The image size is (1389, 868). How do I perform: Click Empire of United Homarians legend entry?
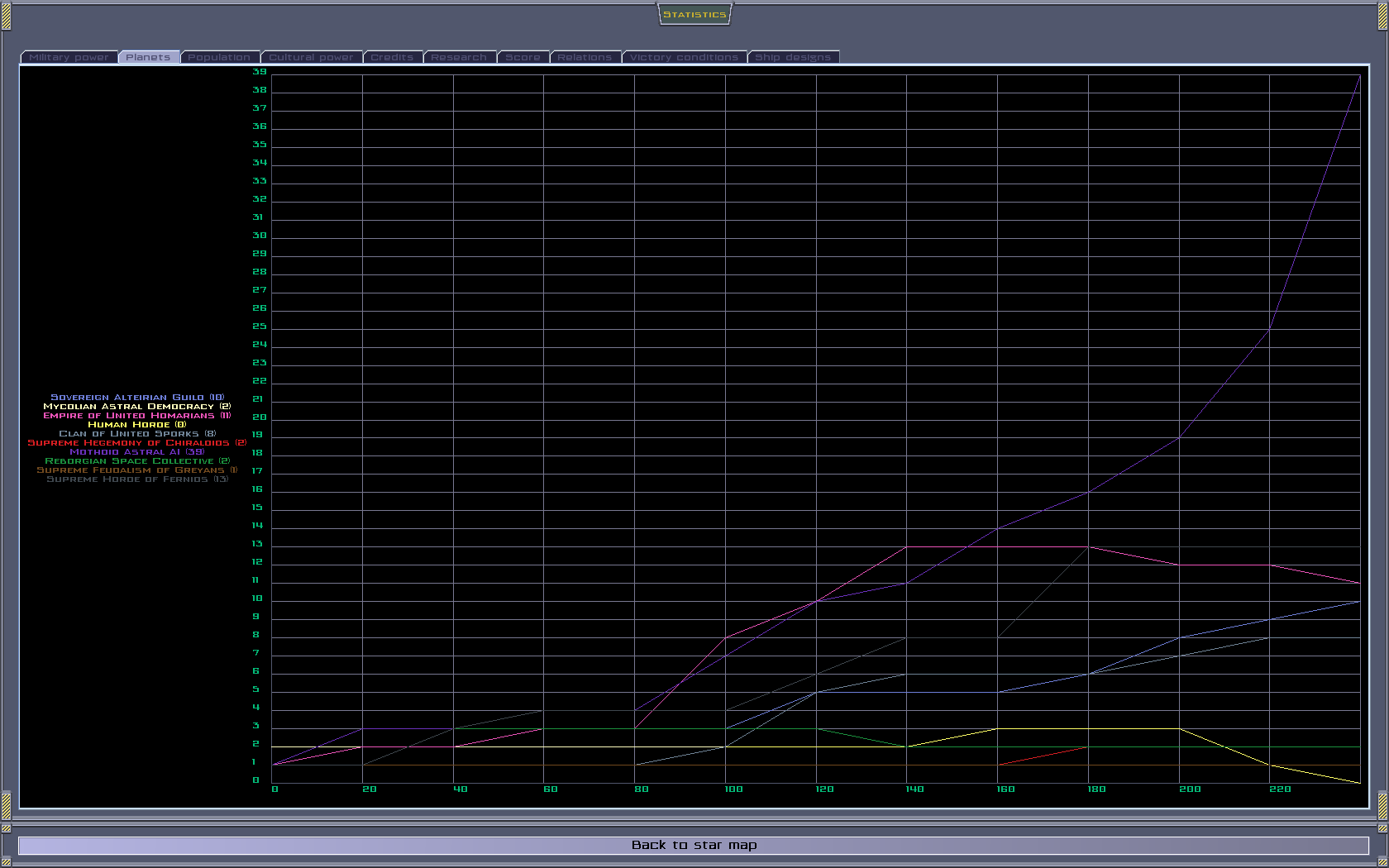coord(137,416)
